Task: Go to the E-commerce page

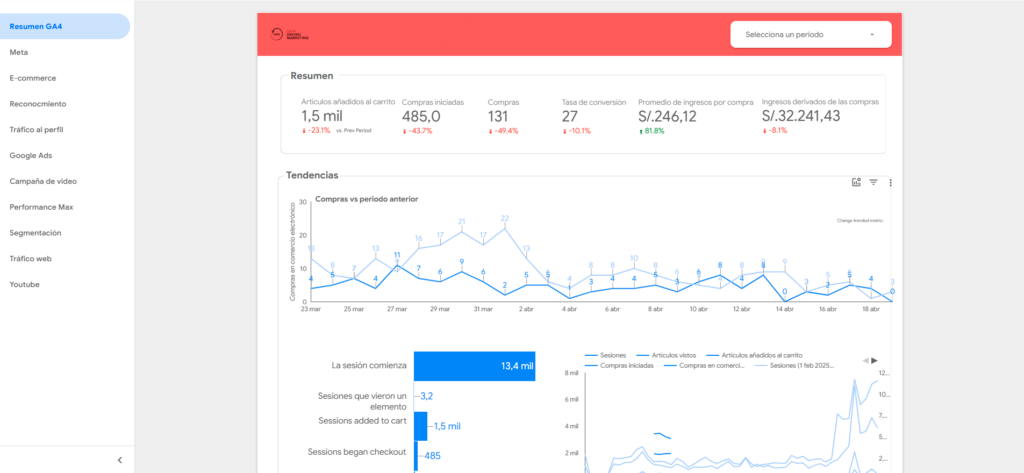Action: [x=33, y=78]
